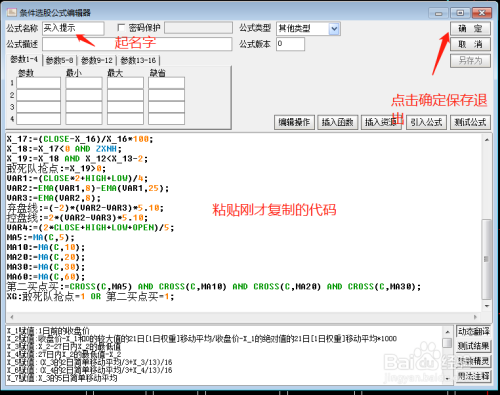Click parameter row 3 最大 field

125,107
